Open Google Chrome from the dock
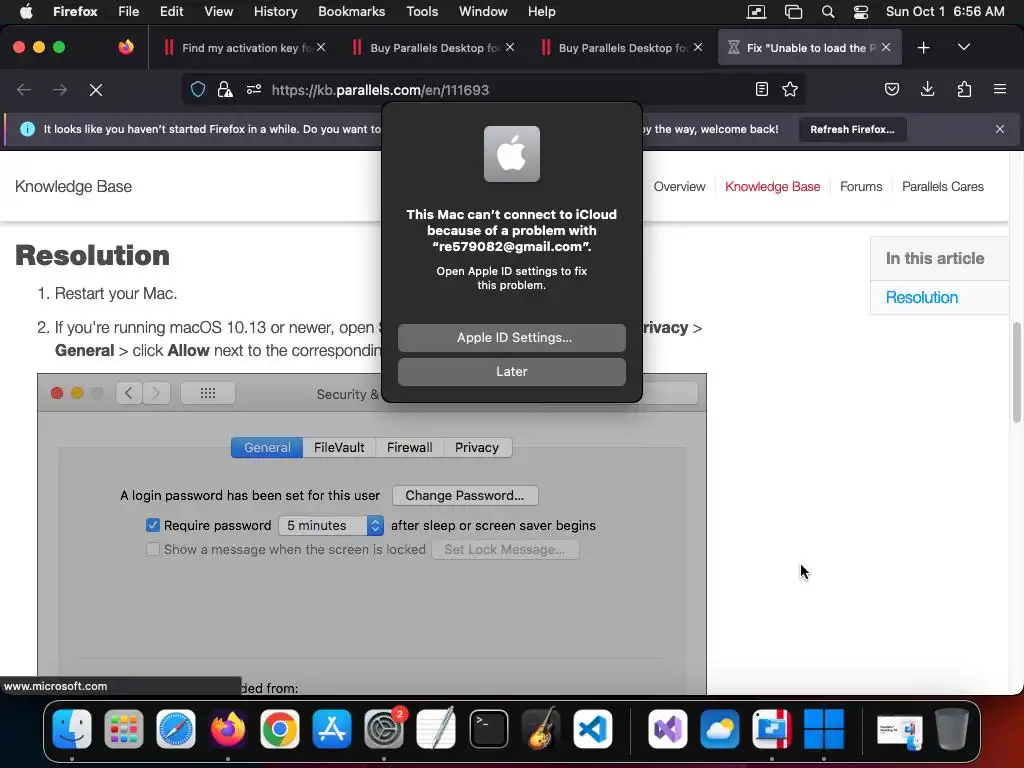 [x=280, y=729]
